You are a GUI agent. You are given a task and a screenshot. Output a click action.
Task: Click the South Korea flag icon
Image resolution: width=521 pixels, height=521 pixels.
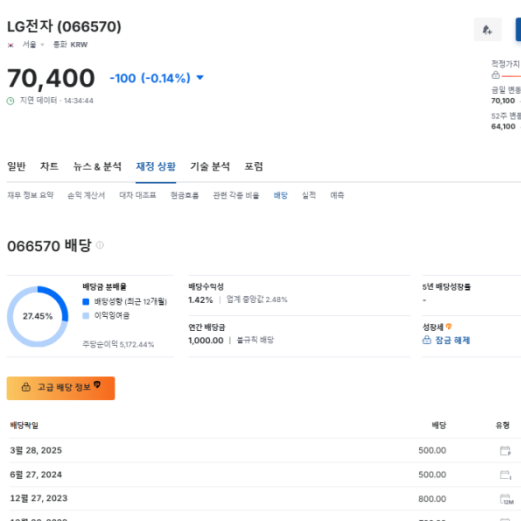tap(11, 45)
